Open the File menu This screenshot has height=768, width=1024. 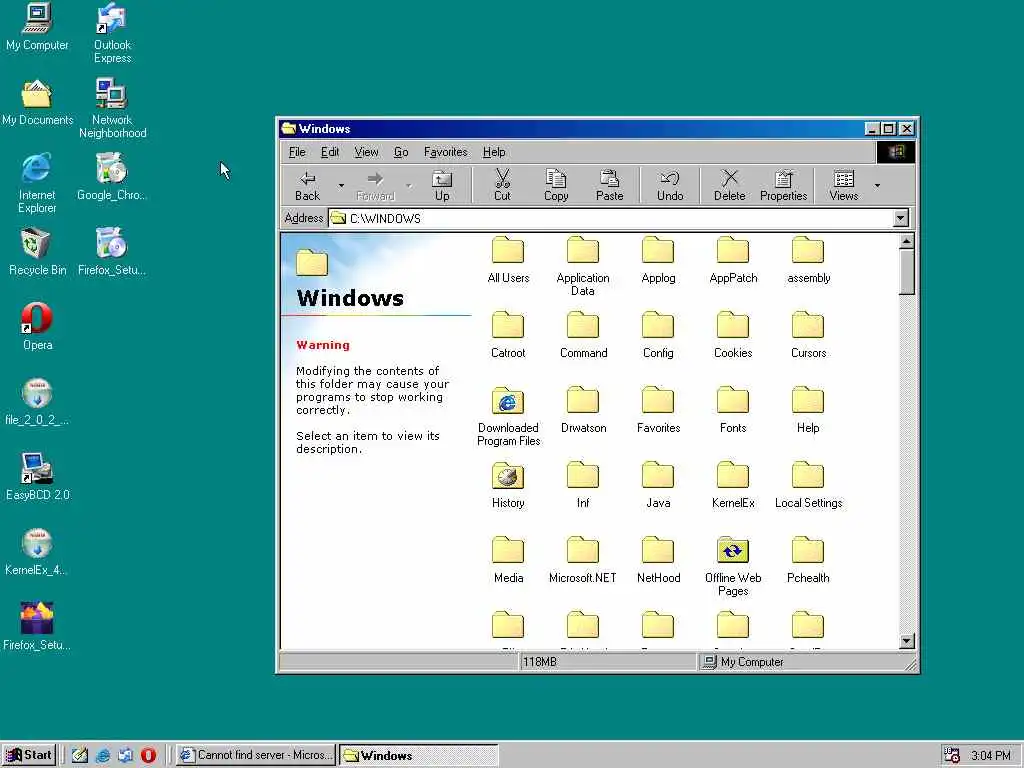[297, 152]
